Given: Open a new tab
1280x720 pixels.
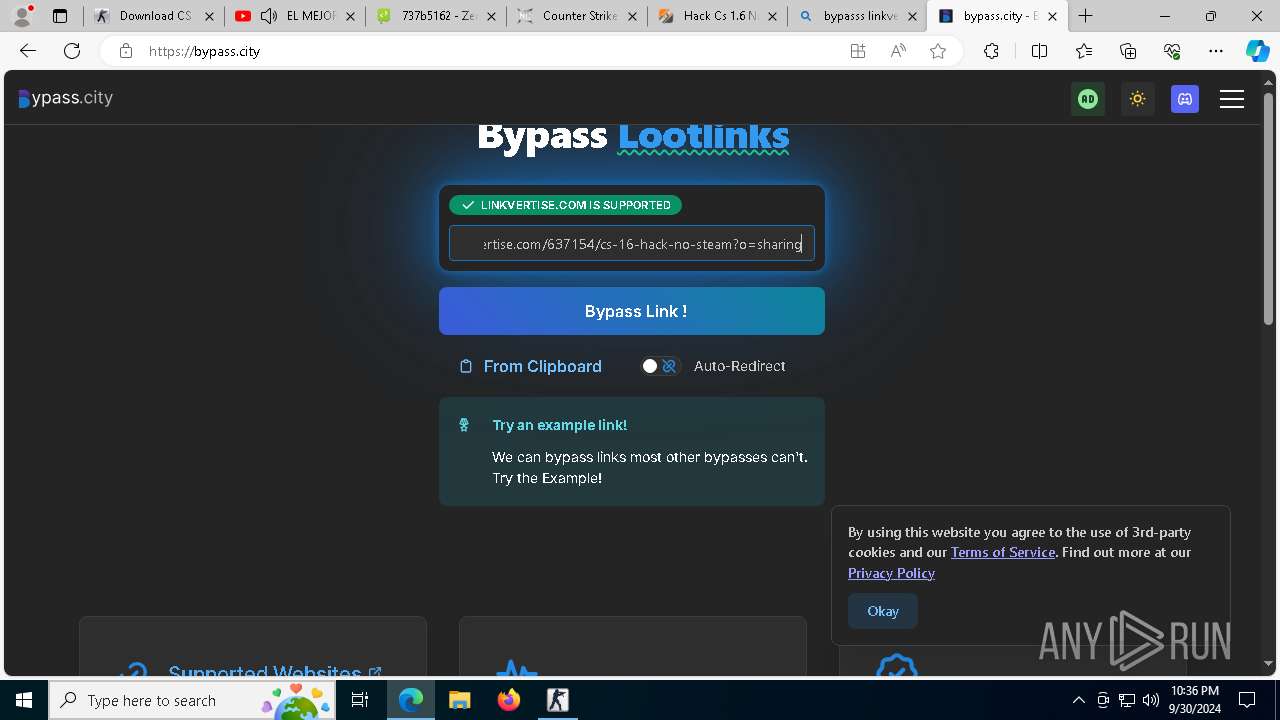Looking at the screenshot, I should 1086,16.
